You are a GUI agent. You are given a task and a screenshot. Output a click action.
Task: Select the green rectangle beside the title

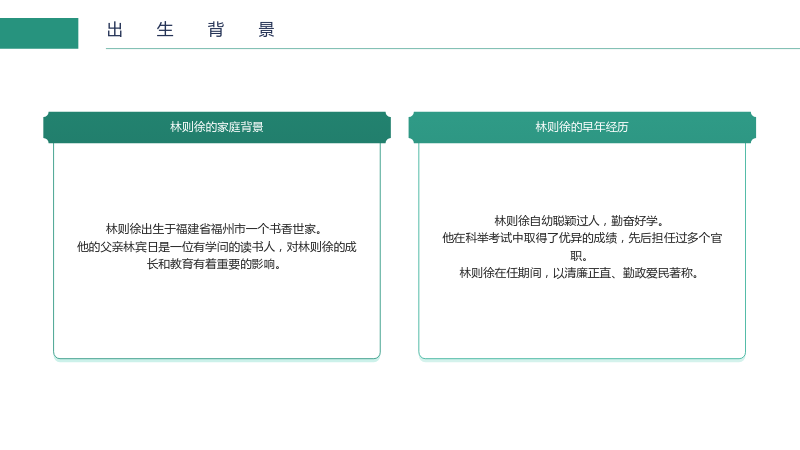point(39,33)
